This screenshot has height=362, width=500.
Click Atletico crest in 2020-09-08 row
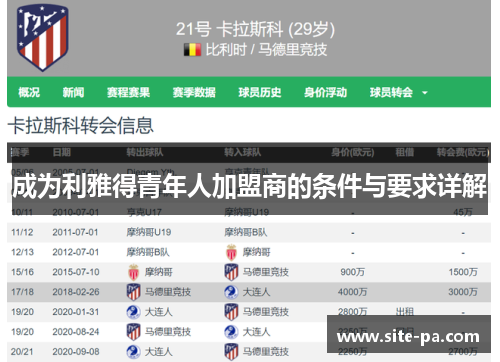pyautogui.click(x=231, y=352)
